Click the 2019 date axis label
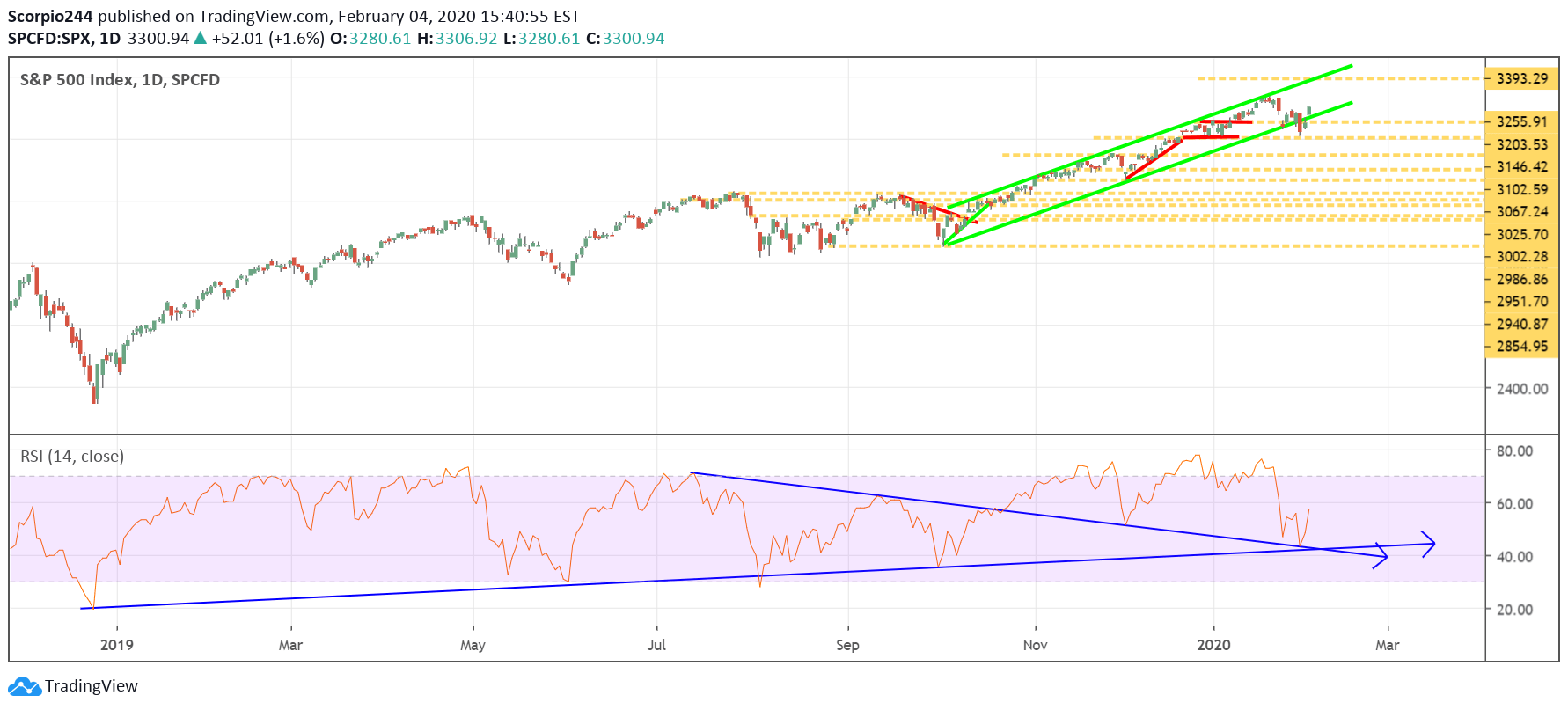The height and width of the screenshot is (710, 1568). tap(117, 645)
